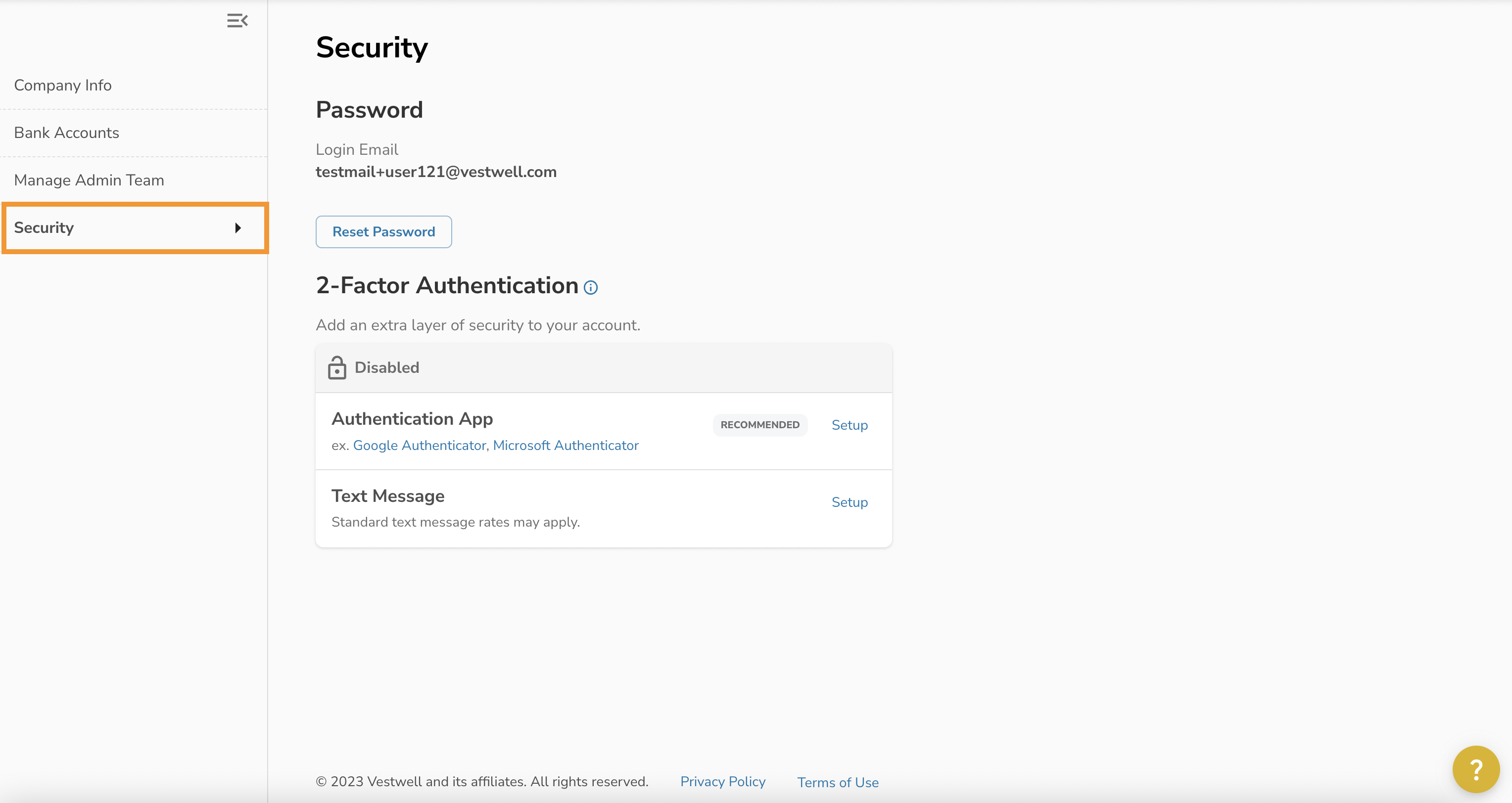The image size is (1512, 803).
Task: Click the Disabled status text
Action: click(387, 368)
